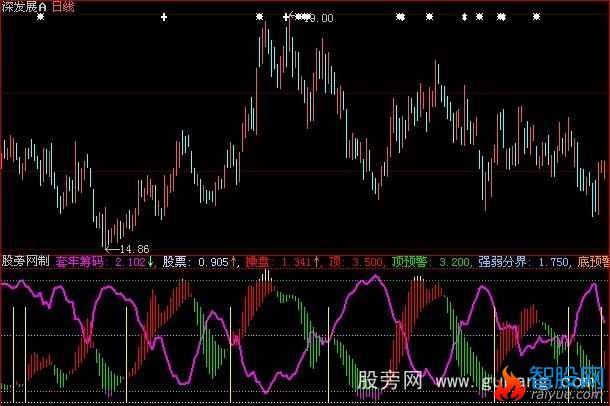Click the 深发展A stock name label
The image size is (610, 406).
point(24,7)
